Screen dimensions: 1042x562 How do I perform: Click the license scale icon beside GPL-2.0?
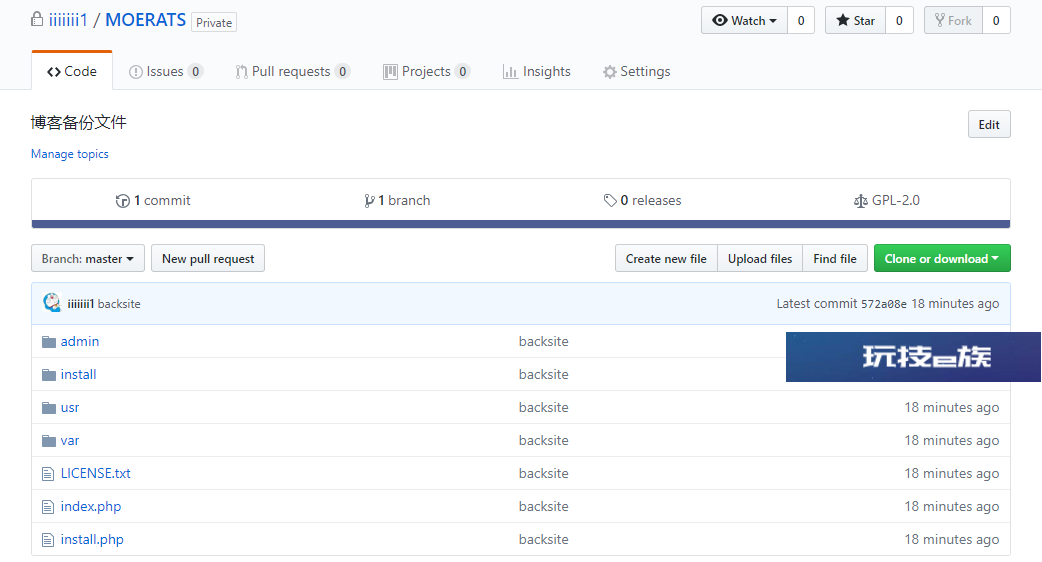(861, 201)
